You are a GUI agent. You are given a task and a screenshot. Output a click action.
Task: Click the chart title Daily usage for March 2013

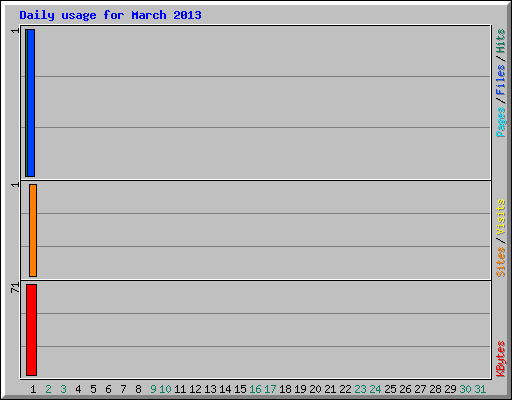pyautogui.click(x=110, y=15)
